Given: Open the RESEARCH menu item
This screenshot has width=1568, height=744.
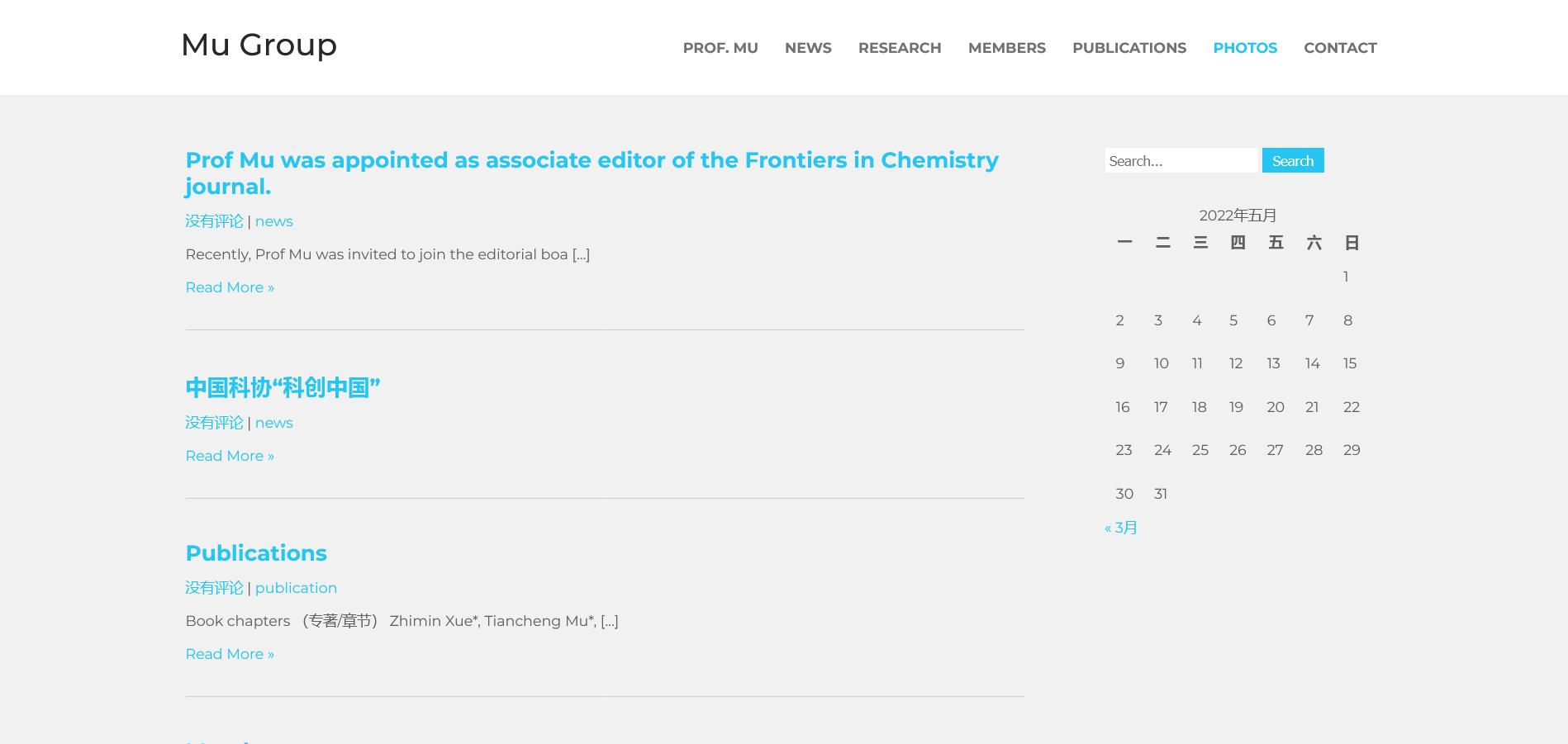Looking at the screenshot, I should click(x=899, y=48).
